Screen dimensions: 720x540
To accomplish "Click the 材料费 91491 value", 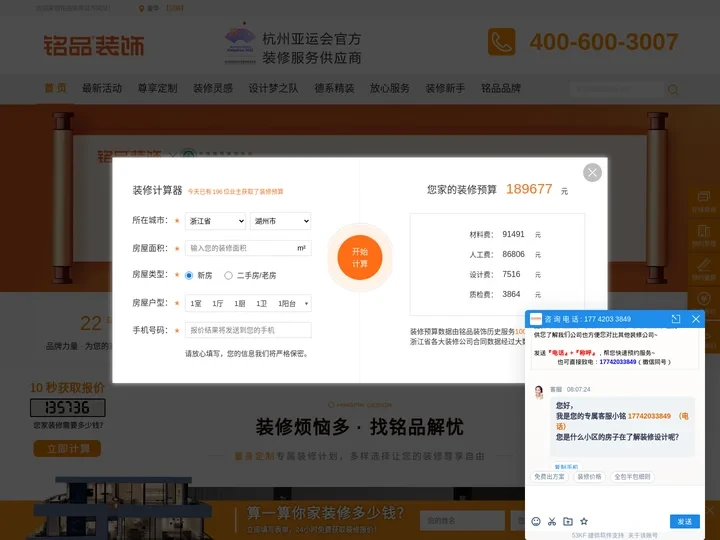I will (513, 234).
